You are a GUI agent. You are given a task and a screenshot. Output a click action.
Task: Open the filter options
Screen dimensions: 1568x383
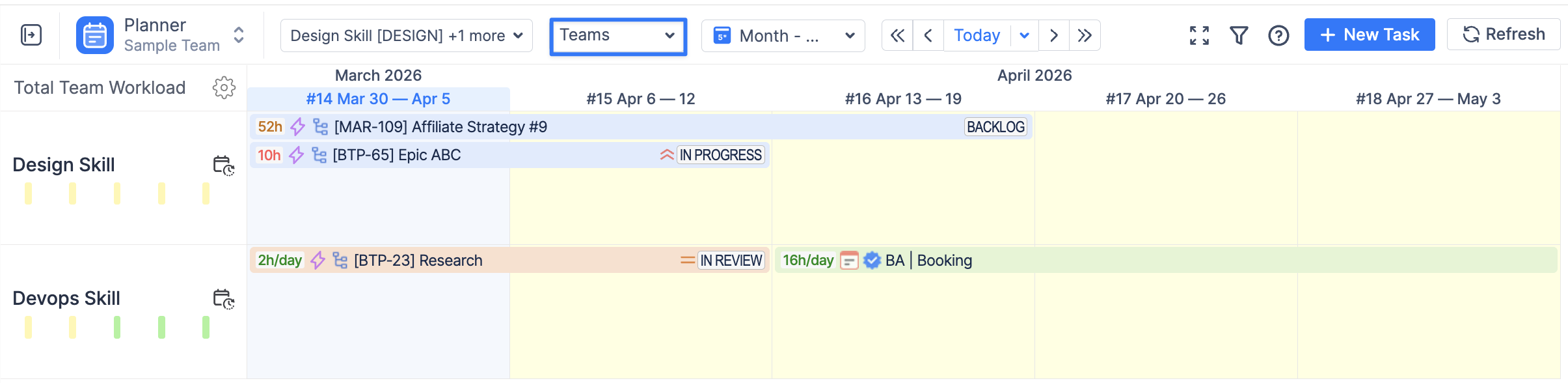point(1239,35)
